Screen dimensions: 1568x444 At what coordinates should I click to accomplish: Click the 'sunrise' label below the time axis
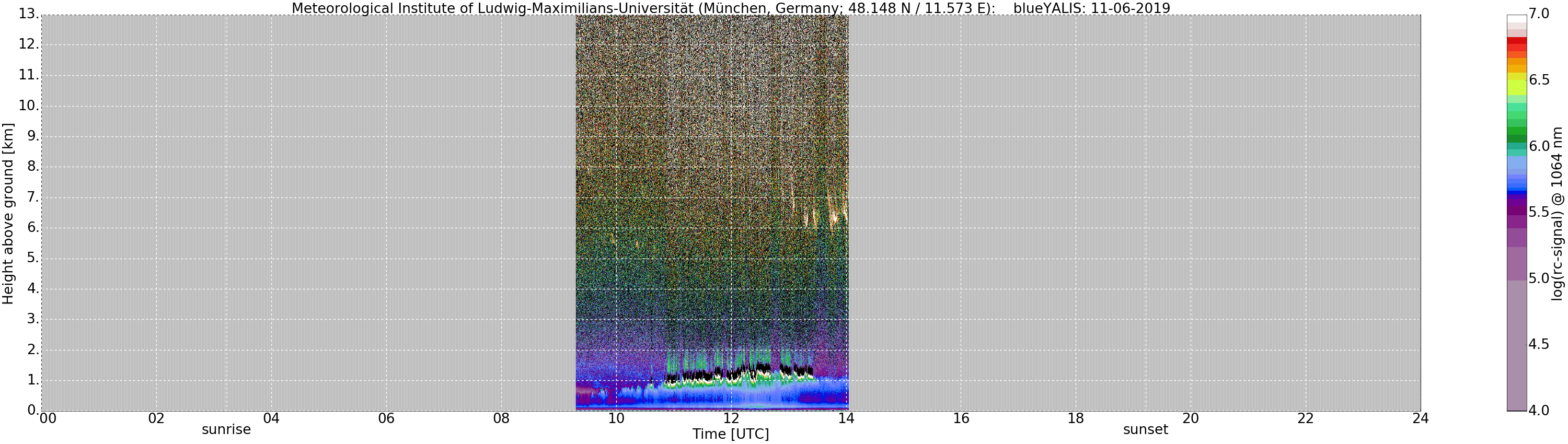(226, 429)
